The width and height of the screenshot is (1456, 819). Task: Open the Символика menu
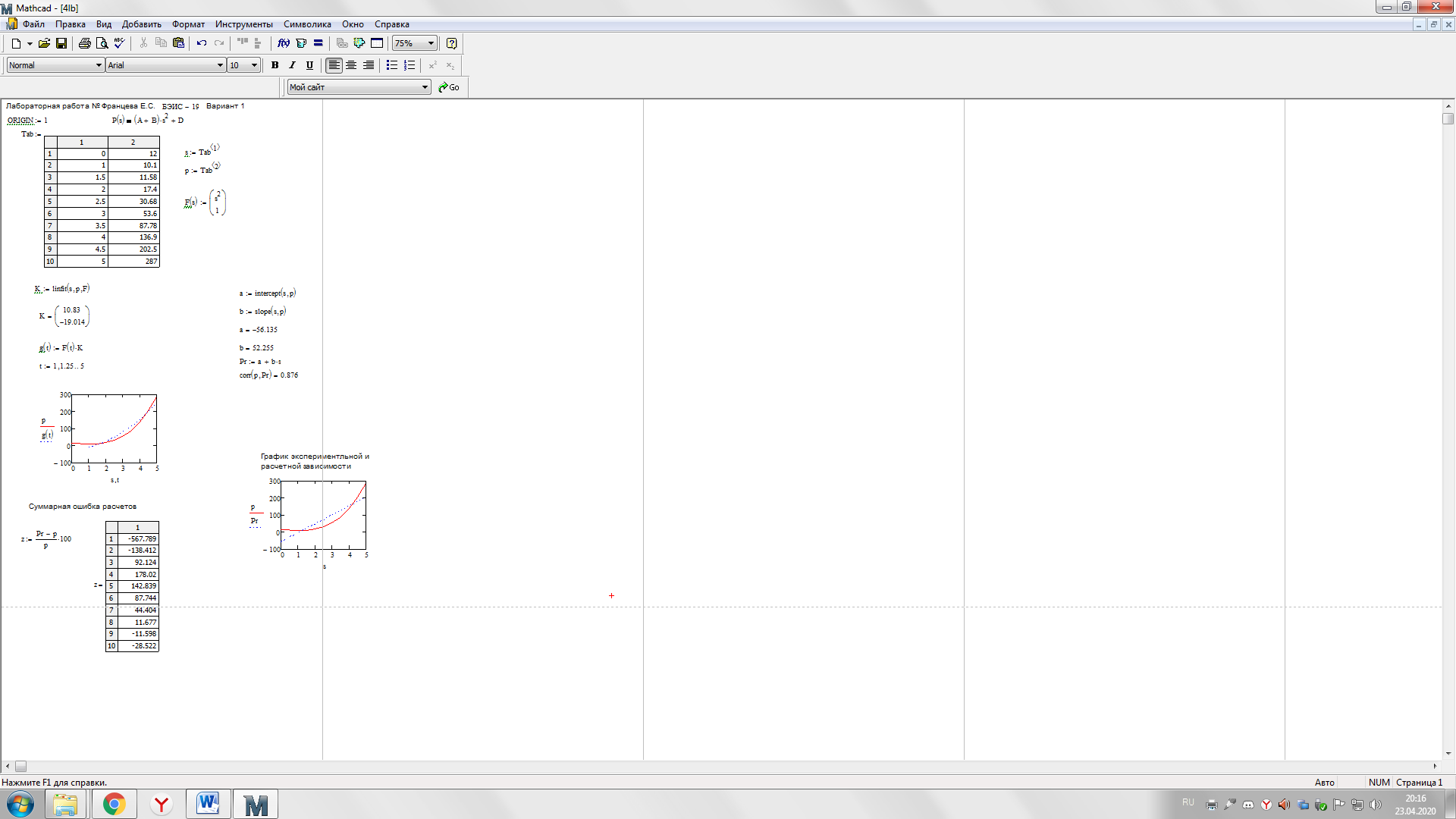307,24
